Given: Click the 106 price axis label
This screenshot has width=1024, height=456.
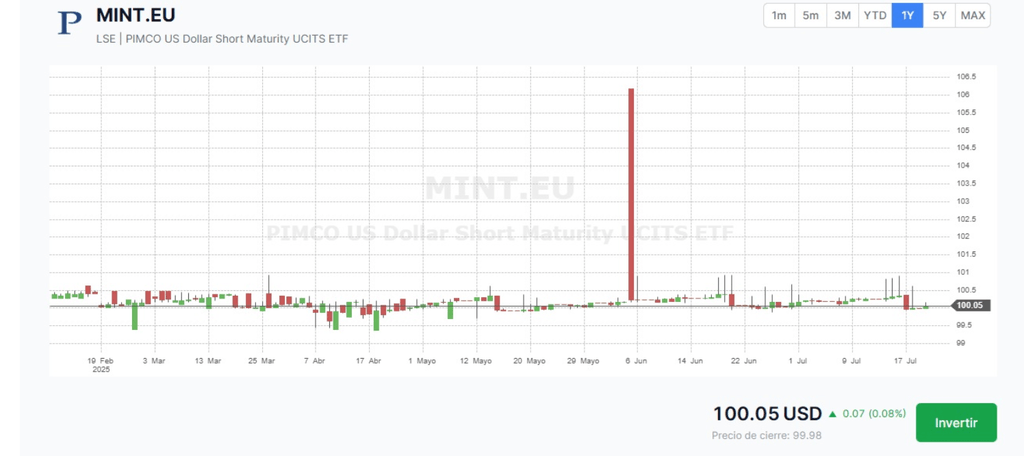Looking at the screenshot, I should [x=964, y=95].
